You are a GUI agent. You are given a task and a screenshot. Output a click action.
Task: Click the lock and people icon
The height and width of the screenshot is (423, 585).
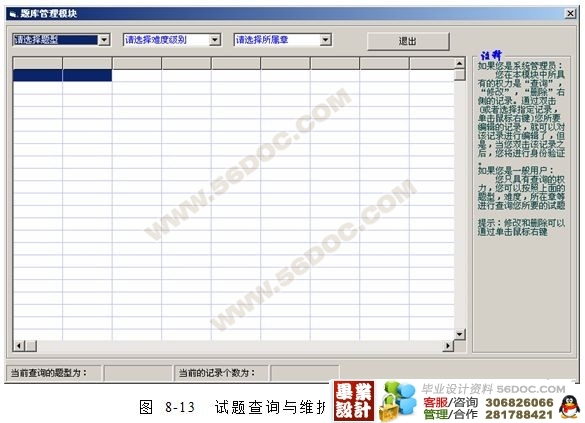[397, 401]
